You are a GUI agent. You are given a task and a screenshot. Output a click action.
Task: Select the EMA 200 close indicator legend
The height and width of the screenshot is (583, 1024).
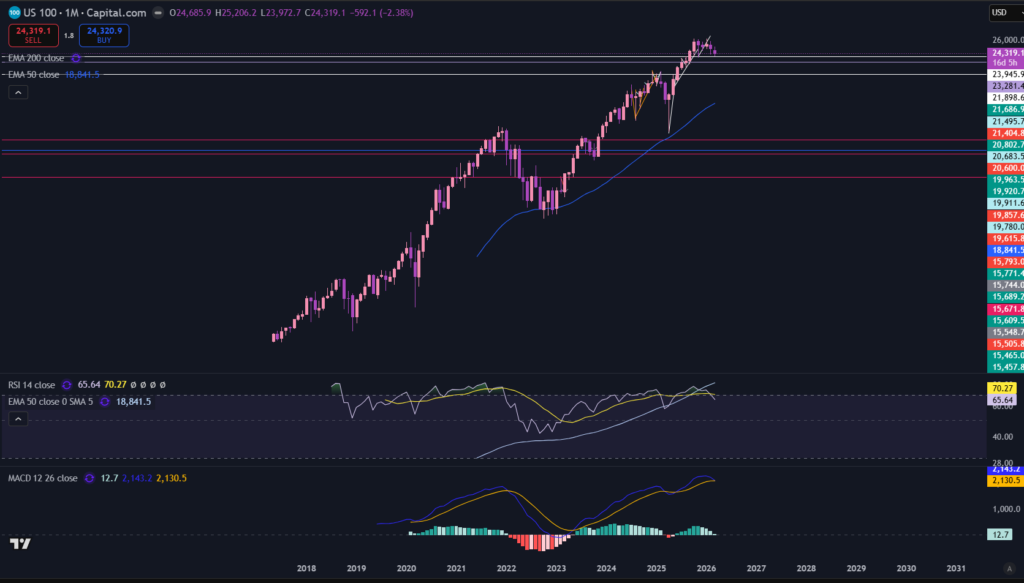click(36, 58)
